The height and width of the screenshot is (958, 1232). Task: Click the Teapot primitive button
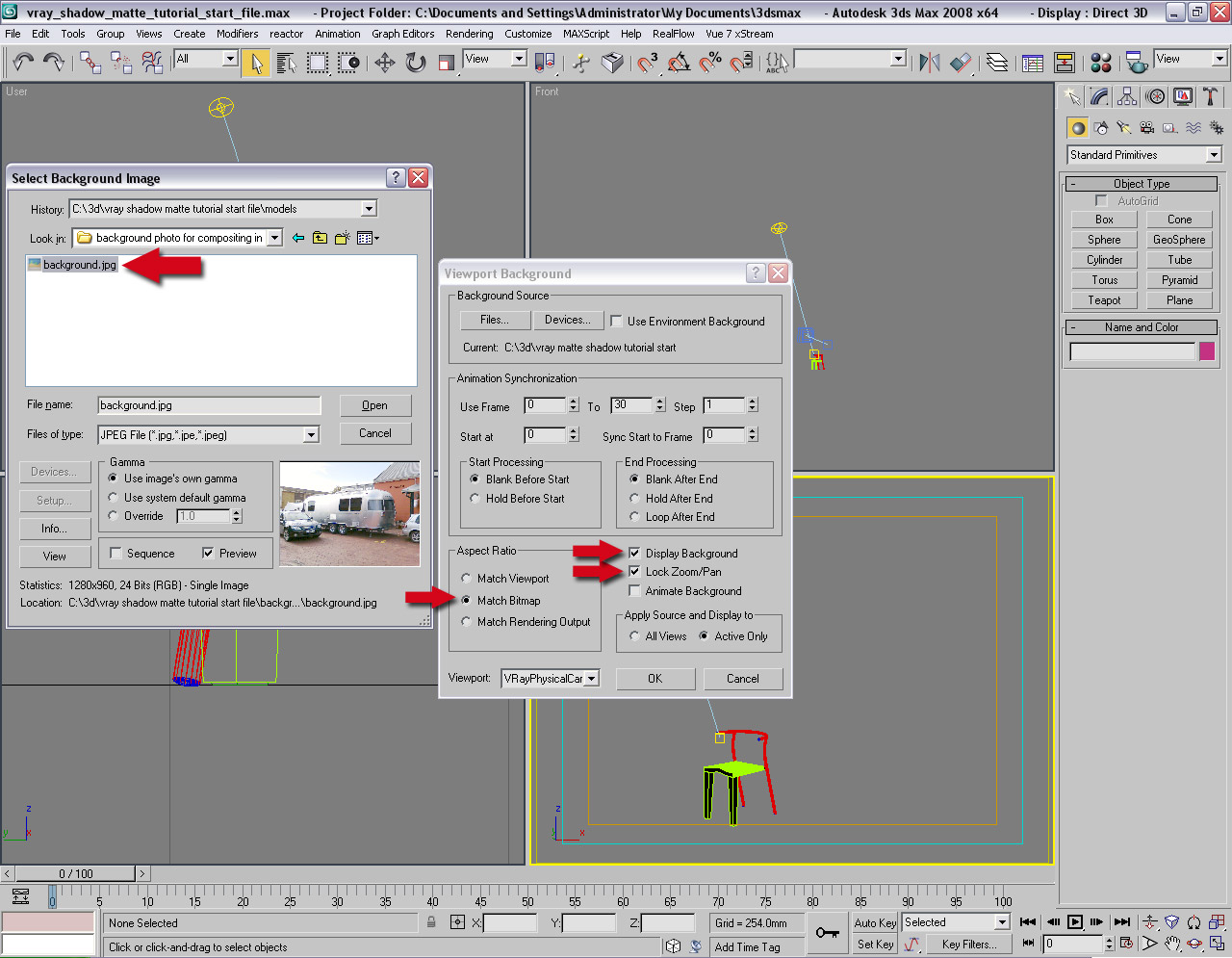pos(1103,299)
